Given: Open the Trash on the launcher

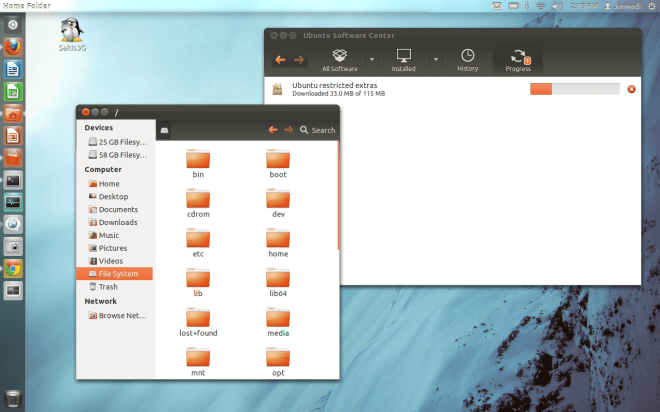Looking at the screenshot, I should point(13,398).
